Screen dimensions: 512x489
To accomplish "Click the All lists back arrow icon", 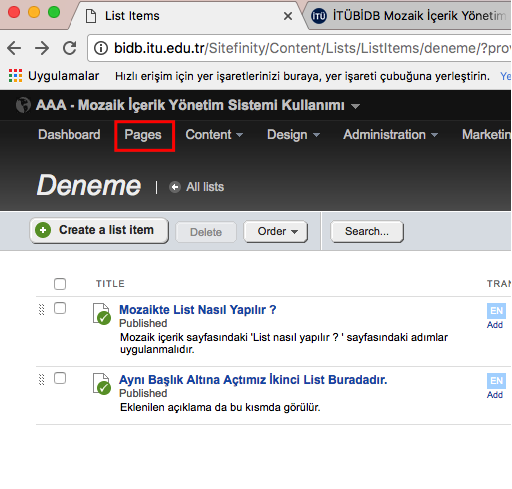I will click(x=175, y=187).
